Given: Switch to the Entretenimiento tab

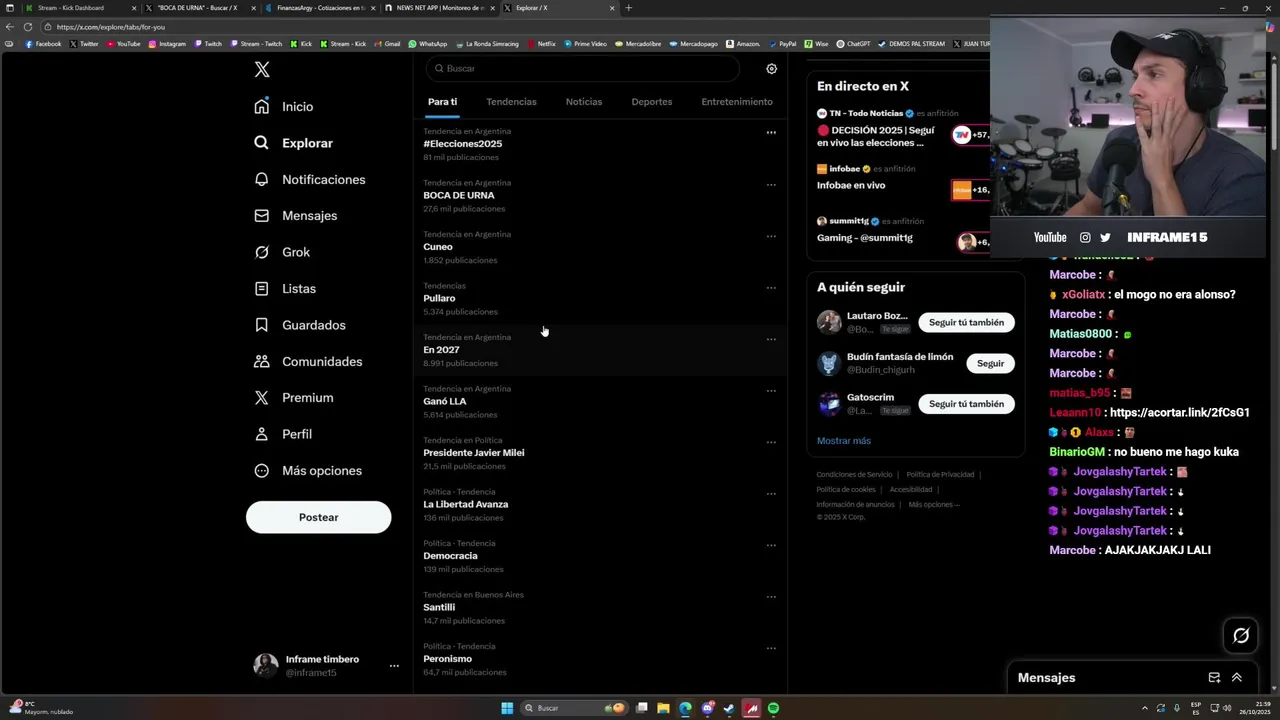Looking at the screenshot, I should tap(737, 102).
